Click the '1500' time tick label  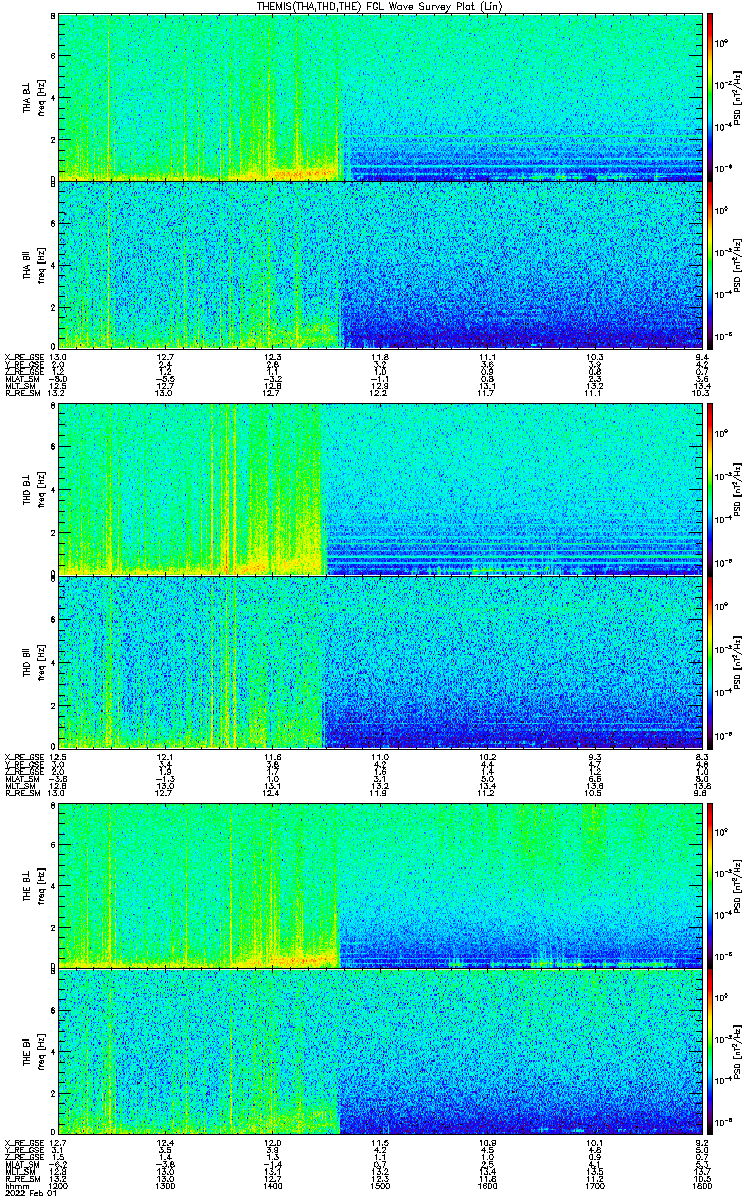pos(381,1185)
